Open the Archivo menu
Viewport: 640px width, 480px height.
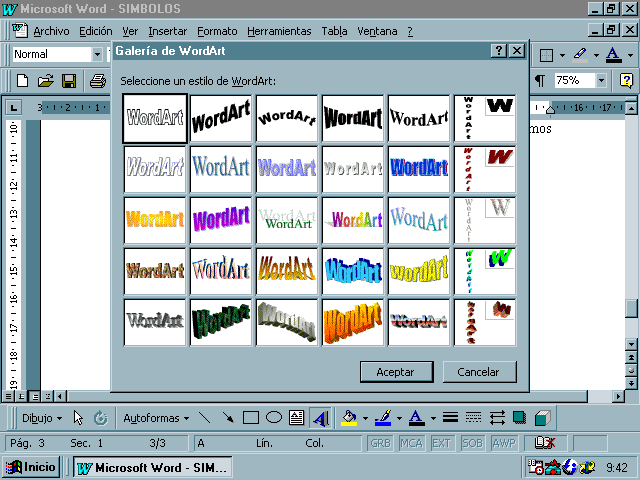(51, 31)
